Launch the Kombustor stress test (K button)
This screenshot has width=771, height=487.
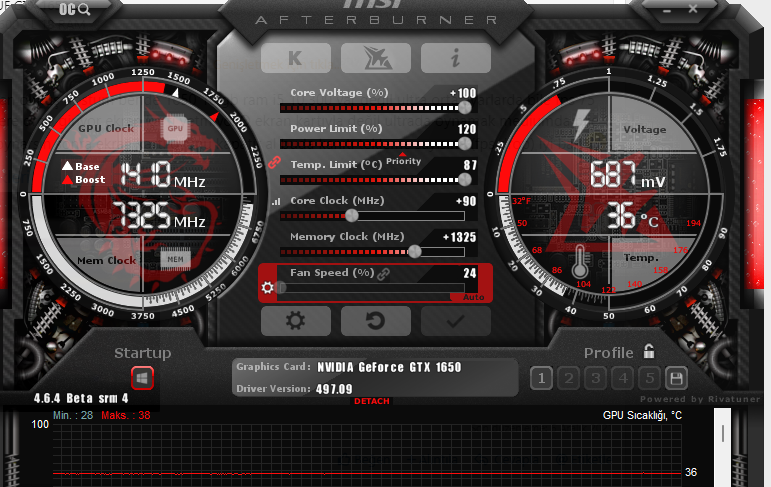coord(296,58)
